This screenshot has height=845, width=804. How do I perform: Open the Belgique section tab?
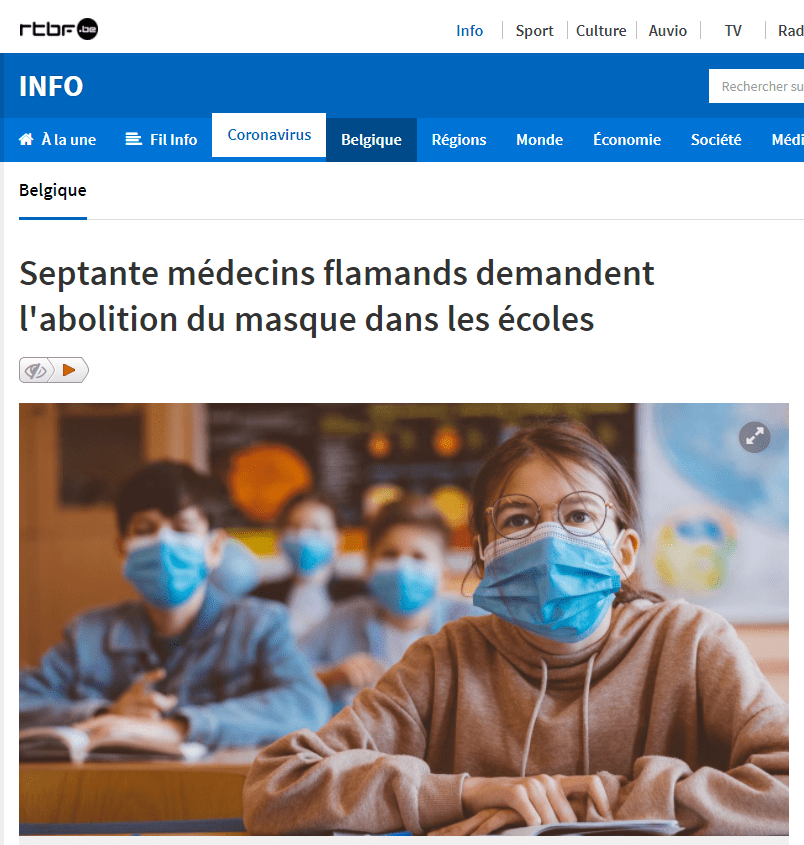(x=371, y=140)
